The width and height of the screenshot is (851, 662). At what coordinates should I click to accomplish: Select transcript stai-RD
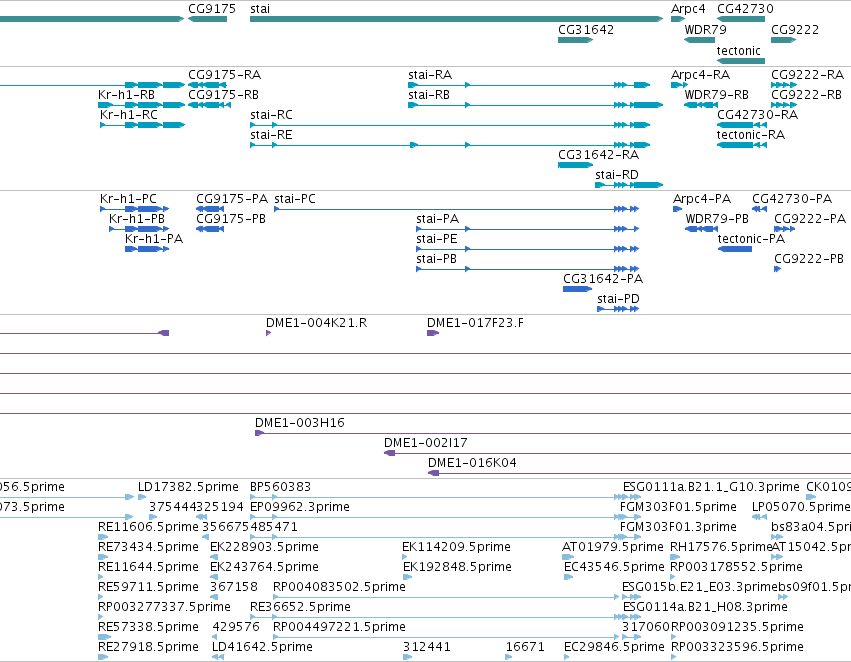pyautogui.click(x=629, y=185)
